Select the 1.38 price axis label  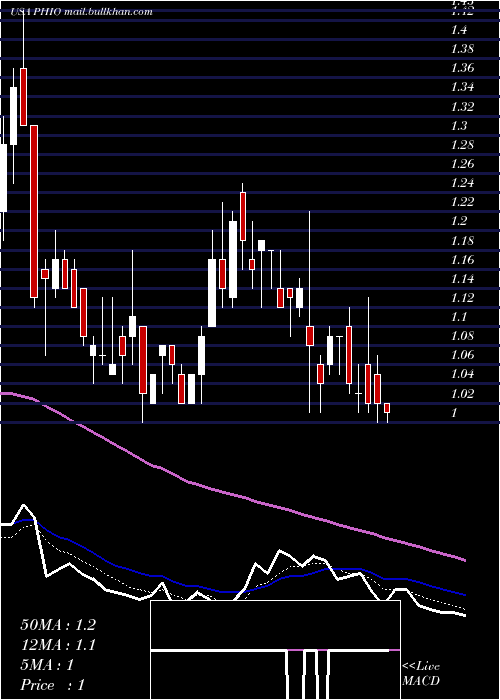462,49
